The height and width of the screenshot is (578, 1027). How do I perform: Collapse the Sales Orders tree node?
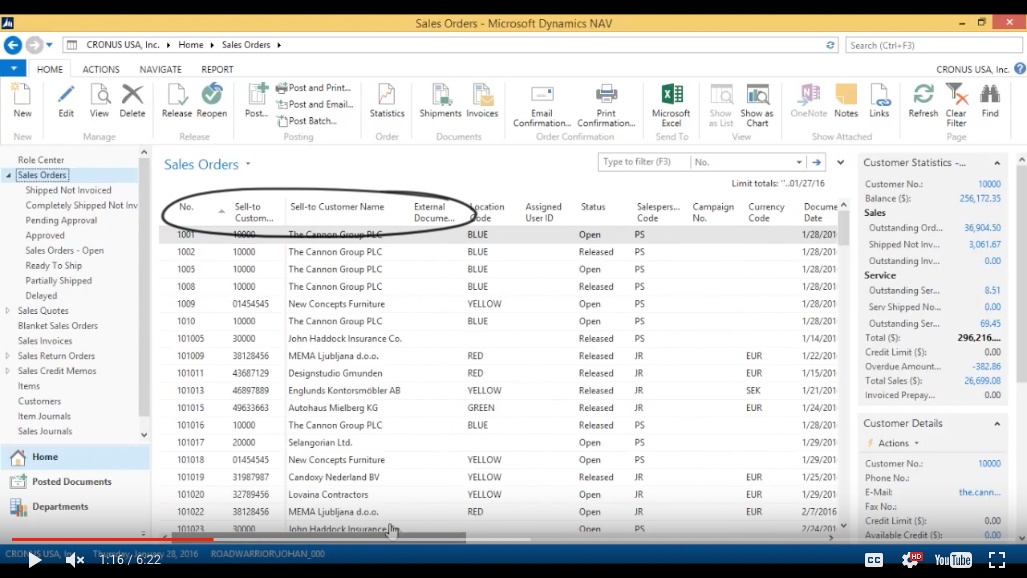(9, 175)
